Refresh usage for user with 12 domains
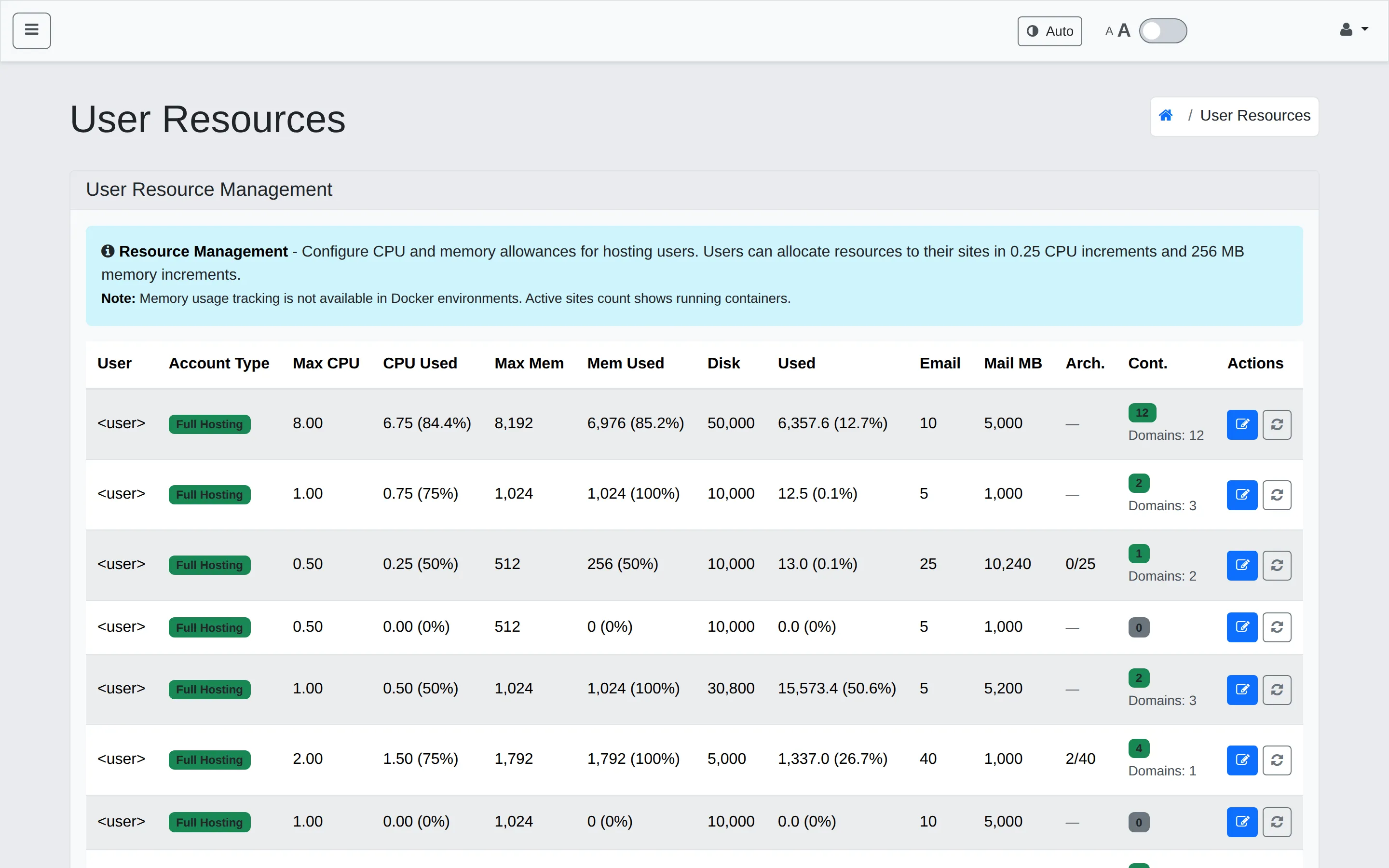 [1277, 425]
